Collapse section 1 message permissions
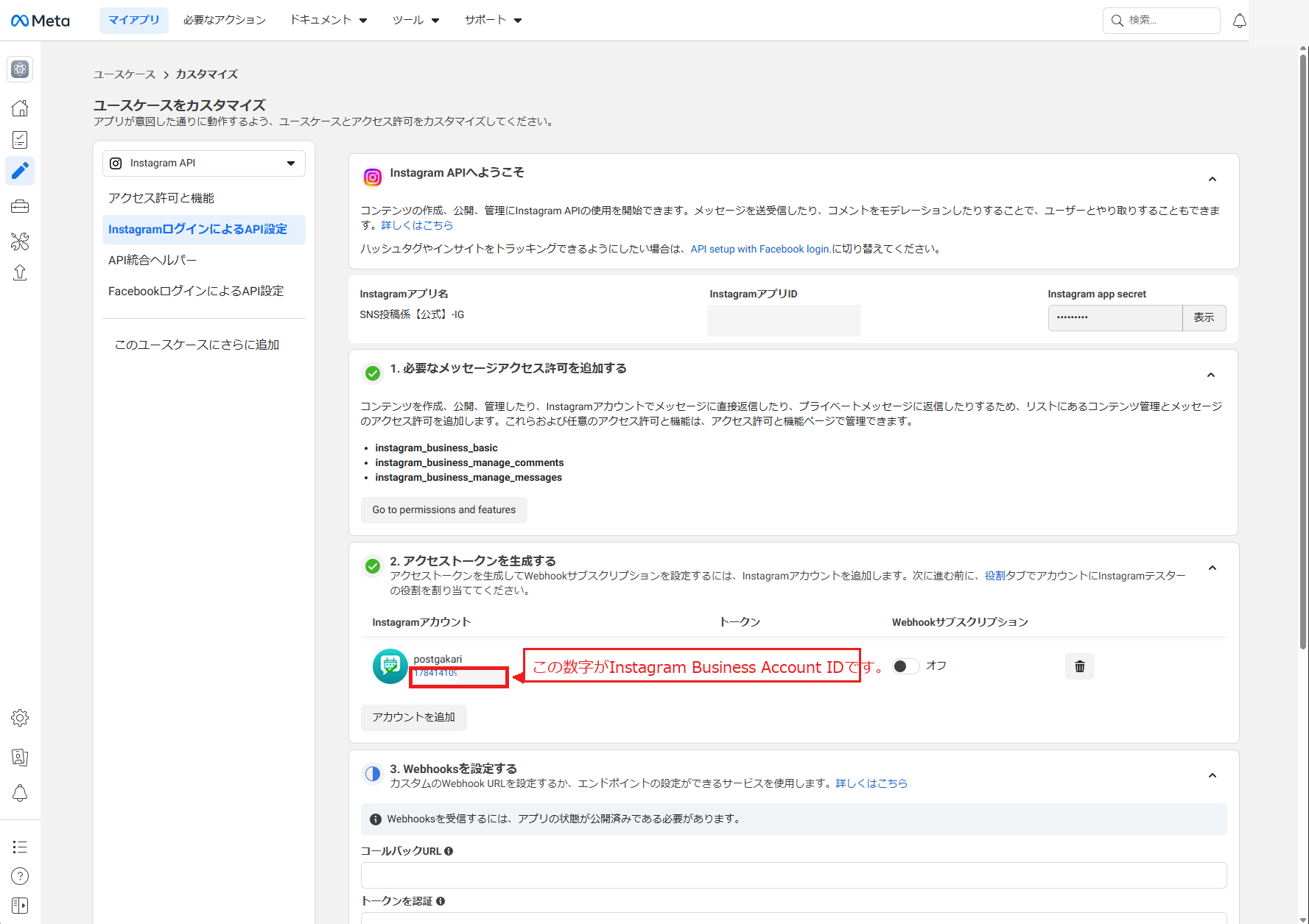 [x=1211, y=375]
